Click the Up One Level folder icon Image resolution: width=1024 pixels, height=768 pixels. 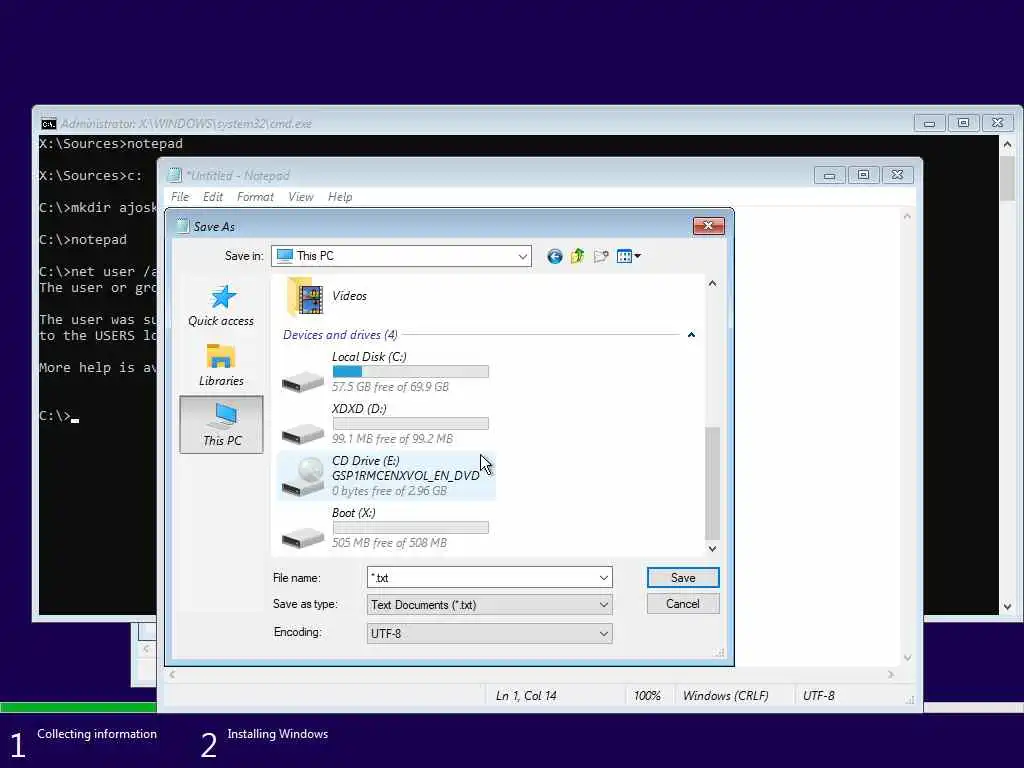coord(577,257)
